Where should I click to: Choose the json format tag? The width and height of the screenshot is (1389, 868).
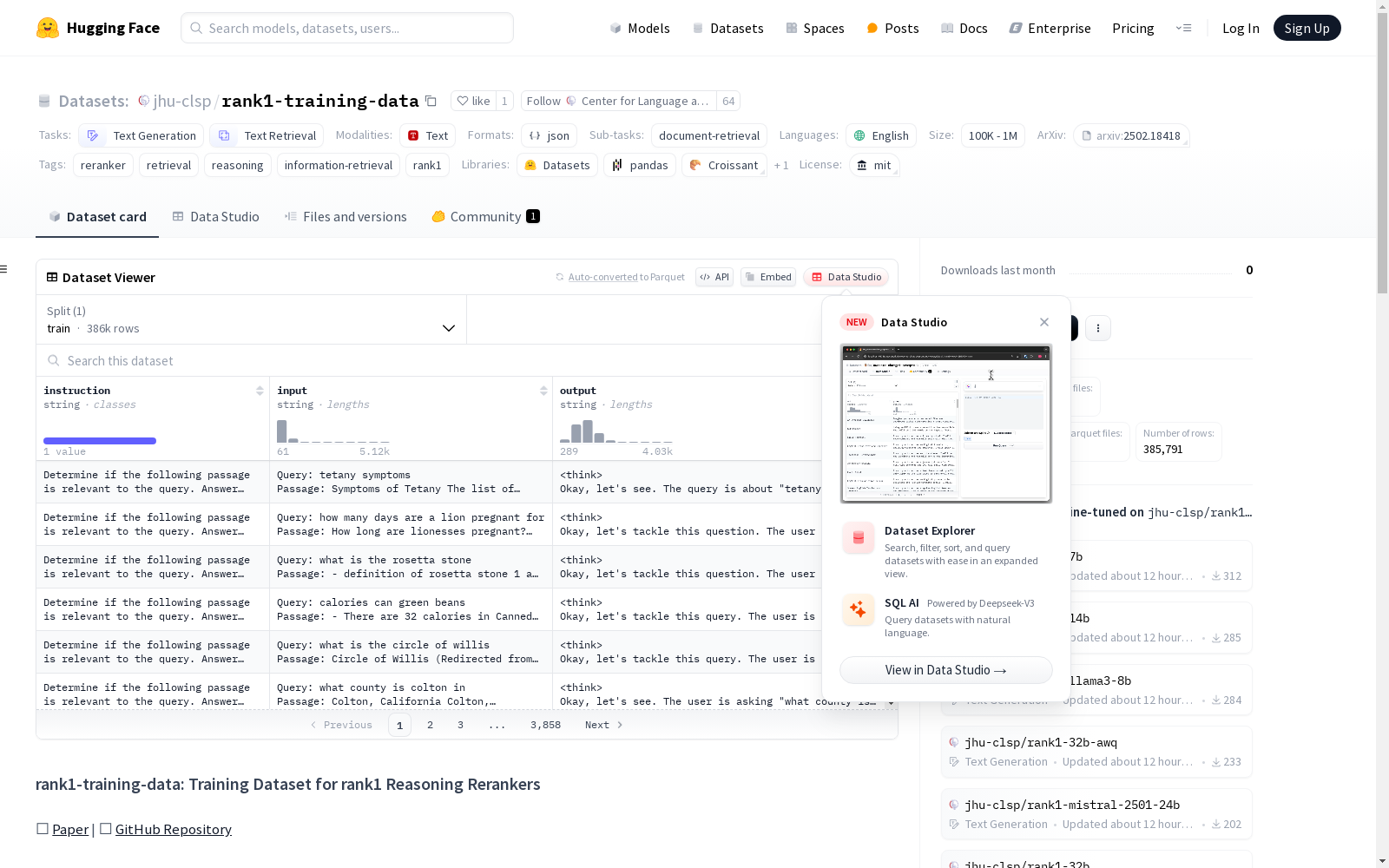550,135
